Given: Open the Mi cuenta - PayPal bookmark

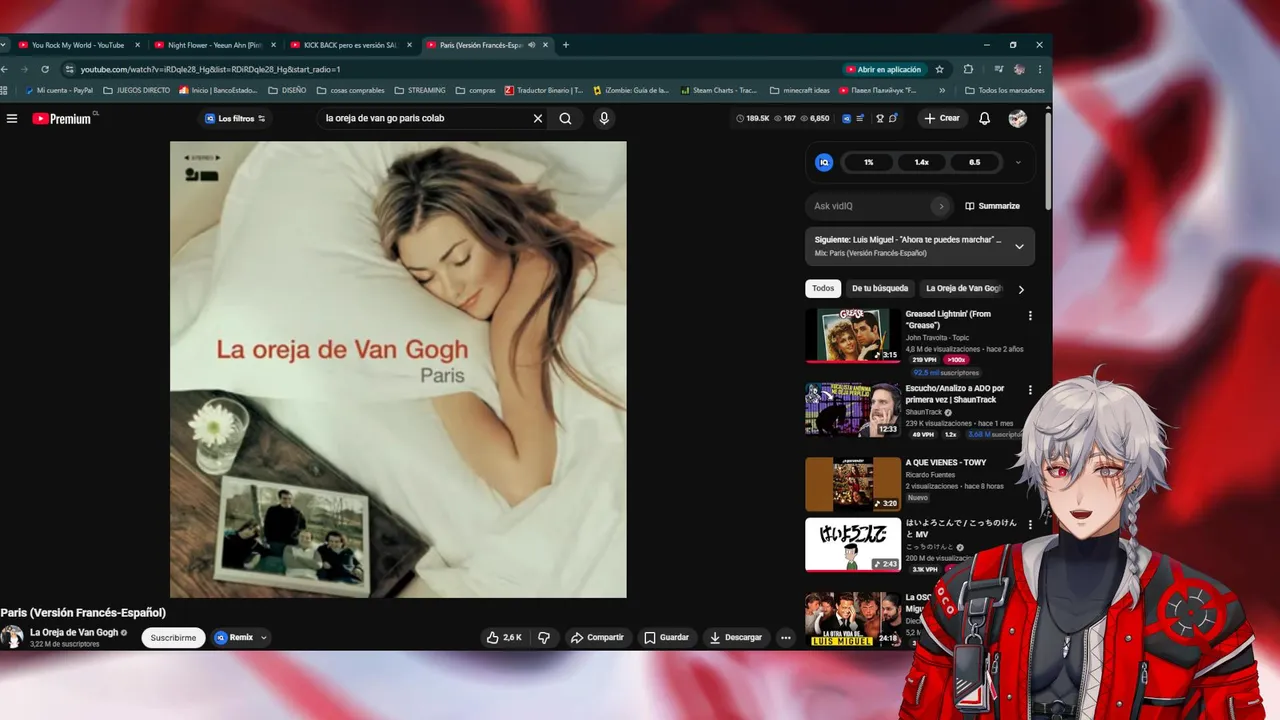Looking at the screenshot, I should 59,90.
